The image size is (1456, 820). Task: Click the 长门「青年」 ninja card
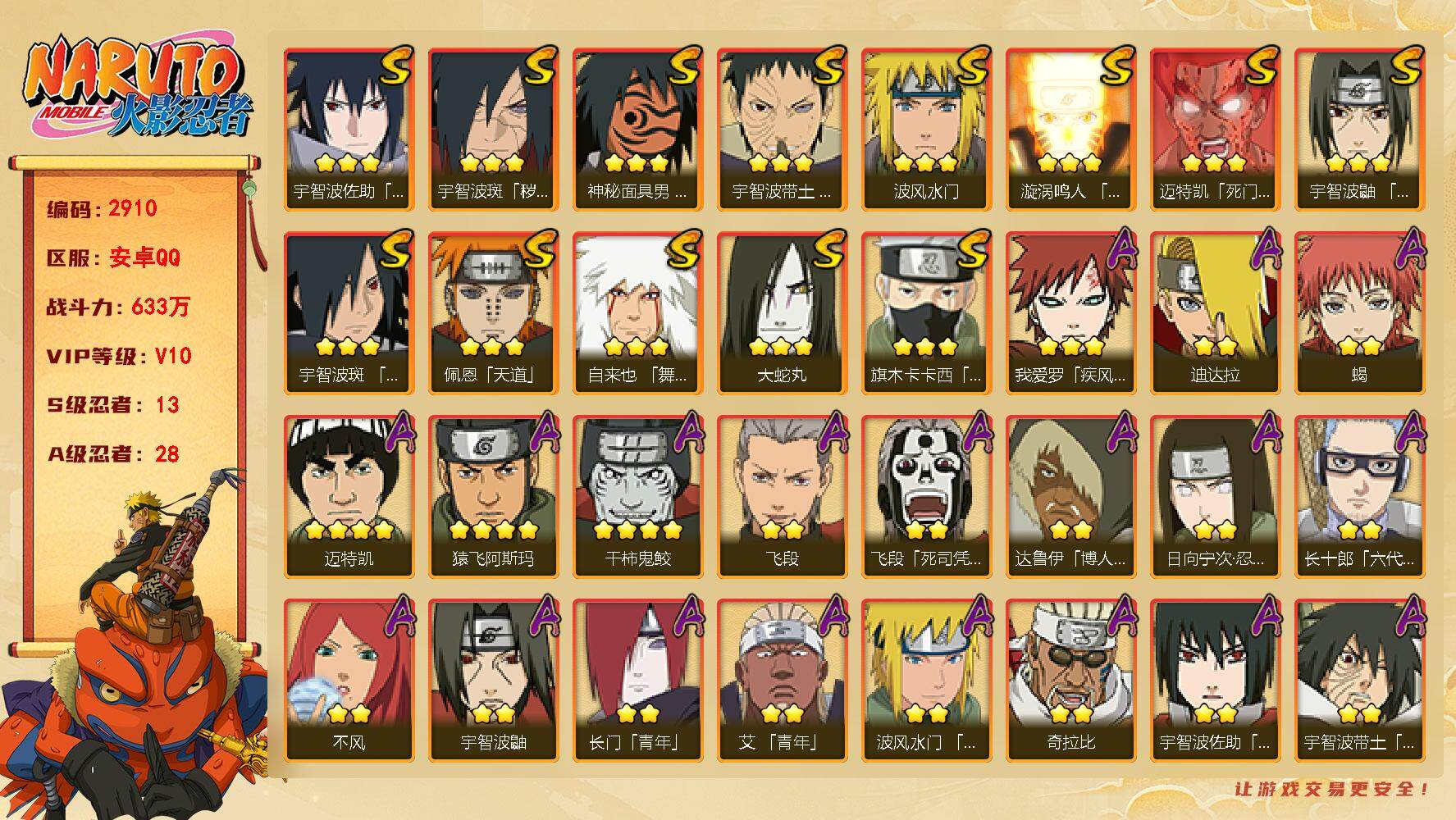(x=637, y=681)
